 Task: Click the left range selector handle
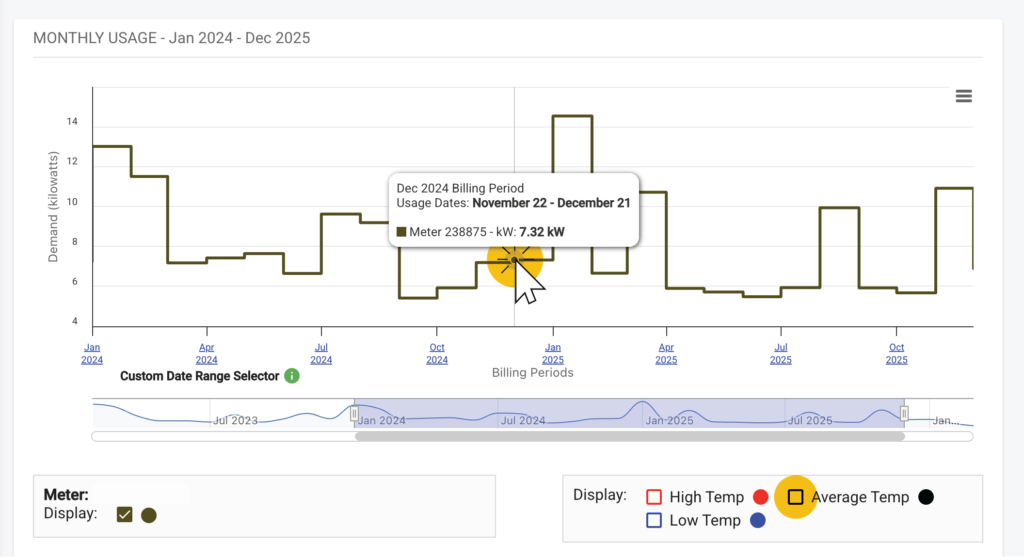pos(354,413)
